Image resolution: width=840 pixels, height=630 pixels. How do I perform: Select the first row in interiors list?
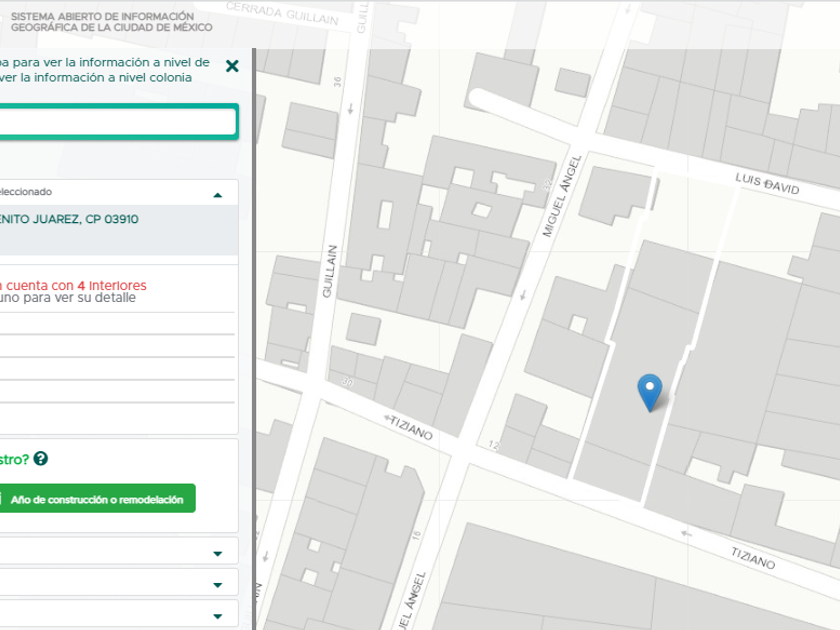click(116, 323)
